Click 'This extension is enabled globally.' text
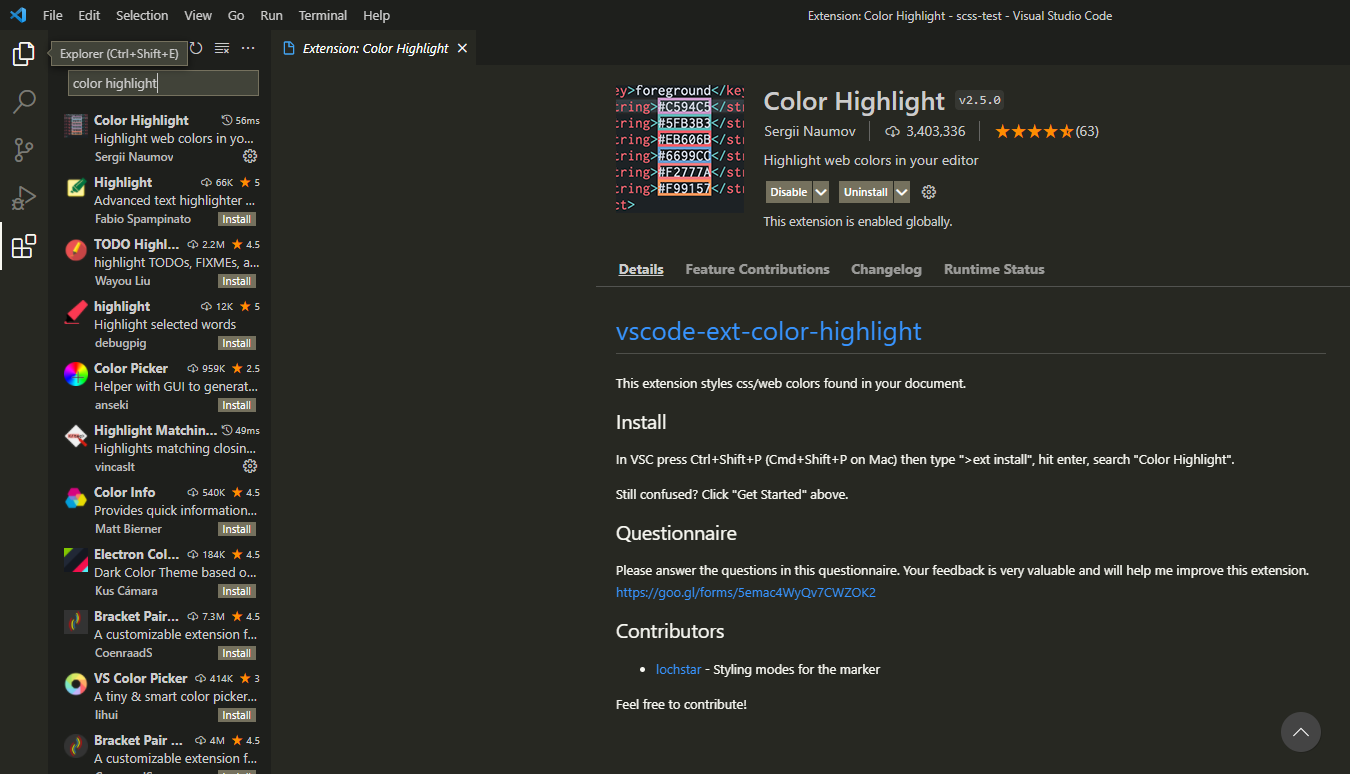The width and height of the screenshot is (1350, 774). (858, 221)
